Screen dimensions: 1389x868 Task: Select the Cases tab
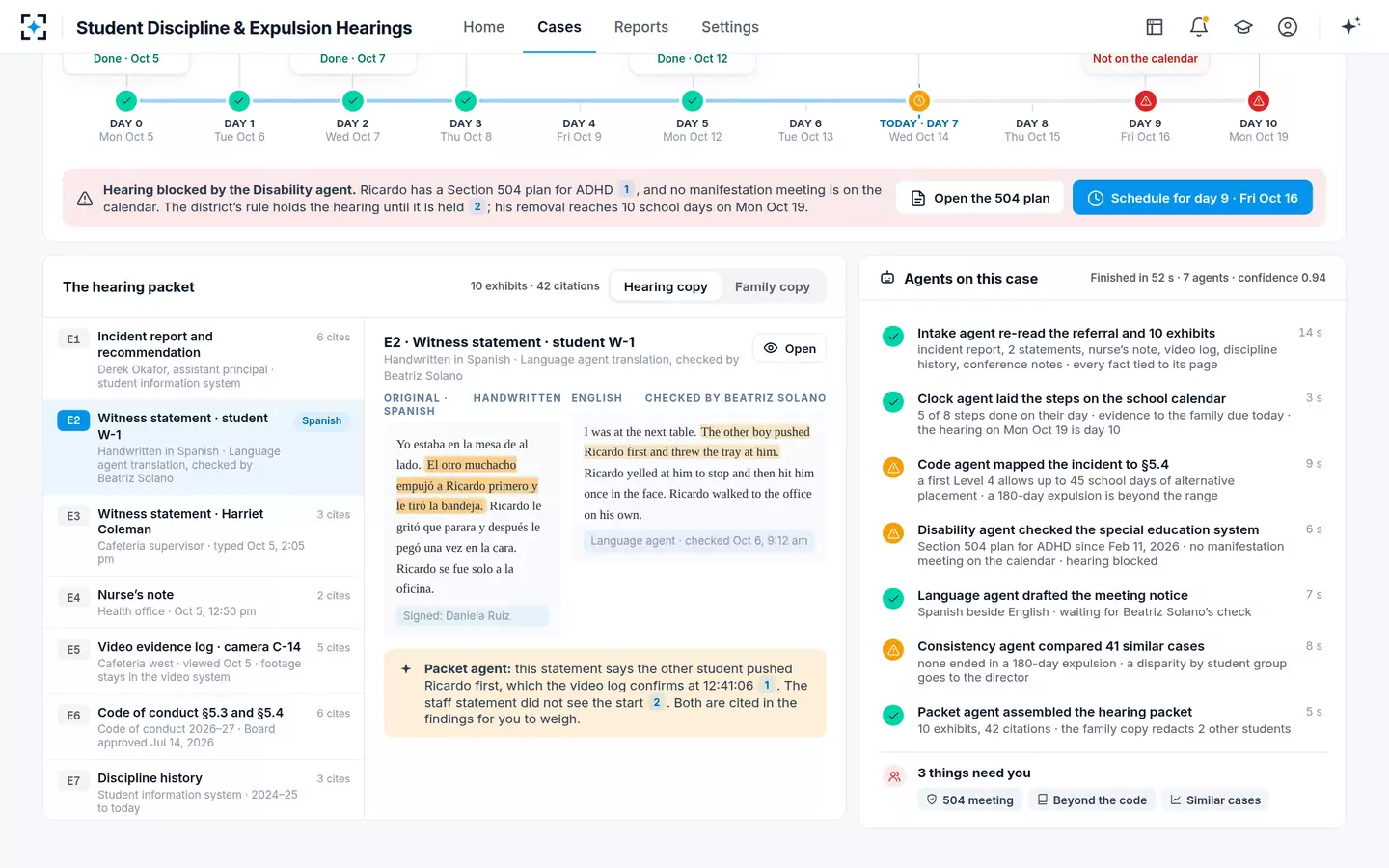coord(559,27)
